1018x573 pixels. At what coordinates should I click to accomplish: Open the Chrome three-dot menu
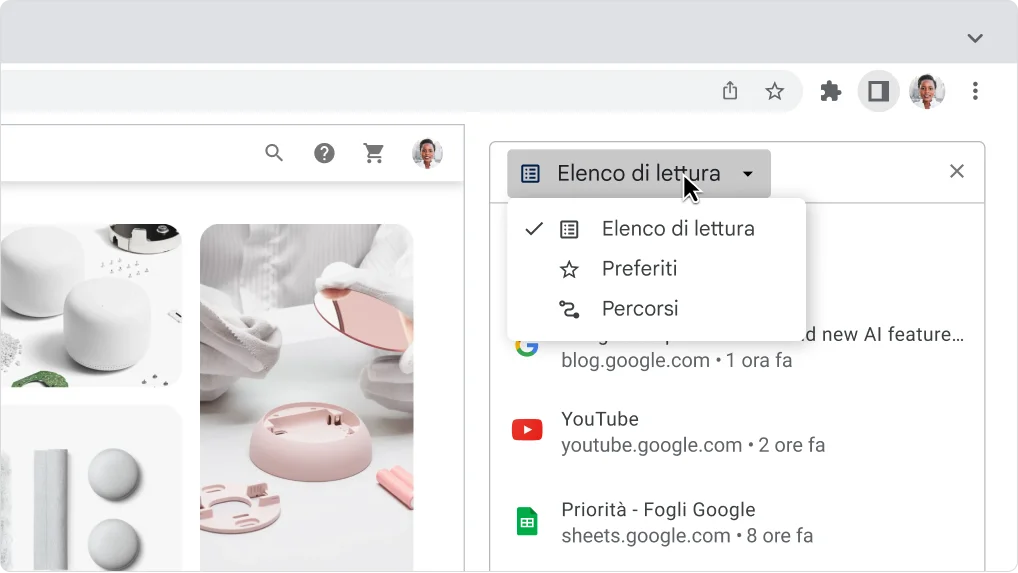(975, 91)
